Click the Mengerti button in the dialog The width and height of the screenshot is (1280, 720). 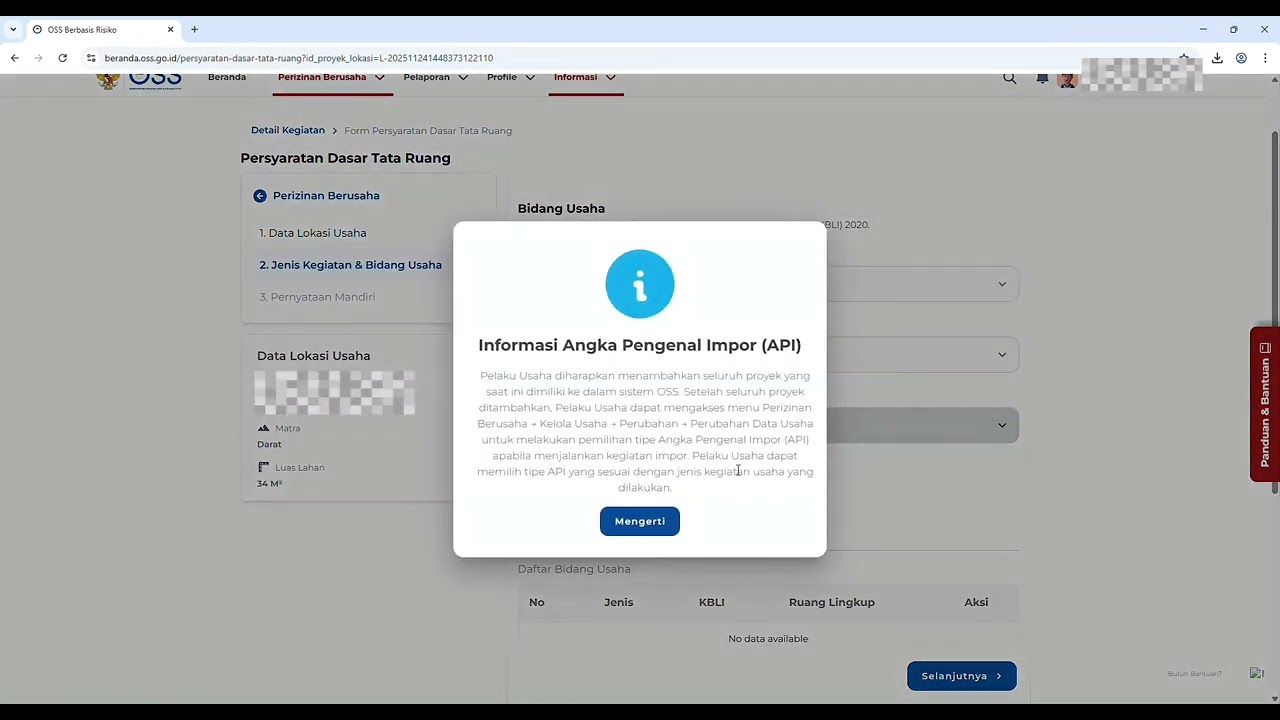pyautogui.click(x=640, y=521)
